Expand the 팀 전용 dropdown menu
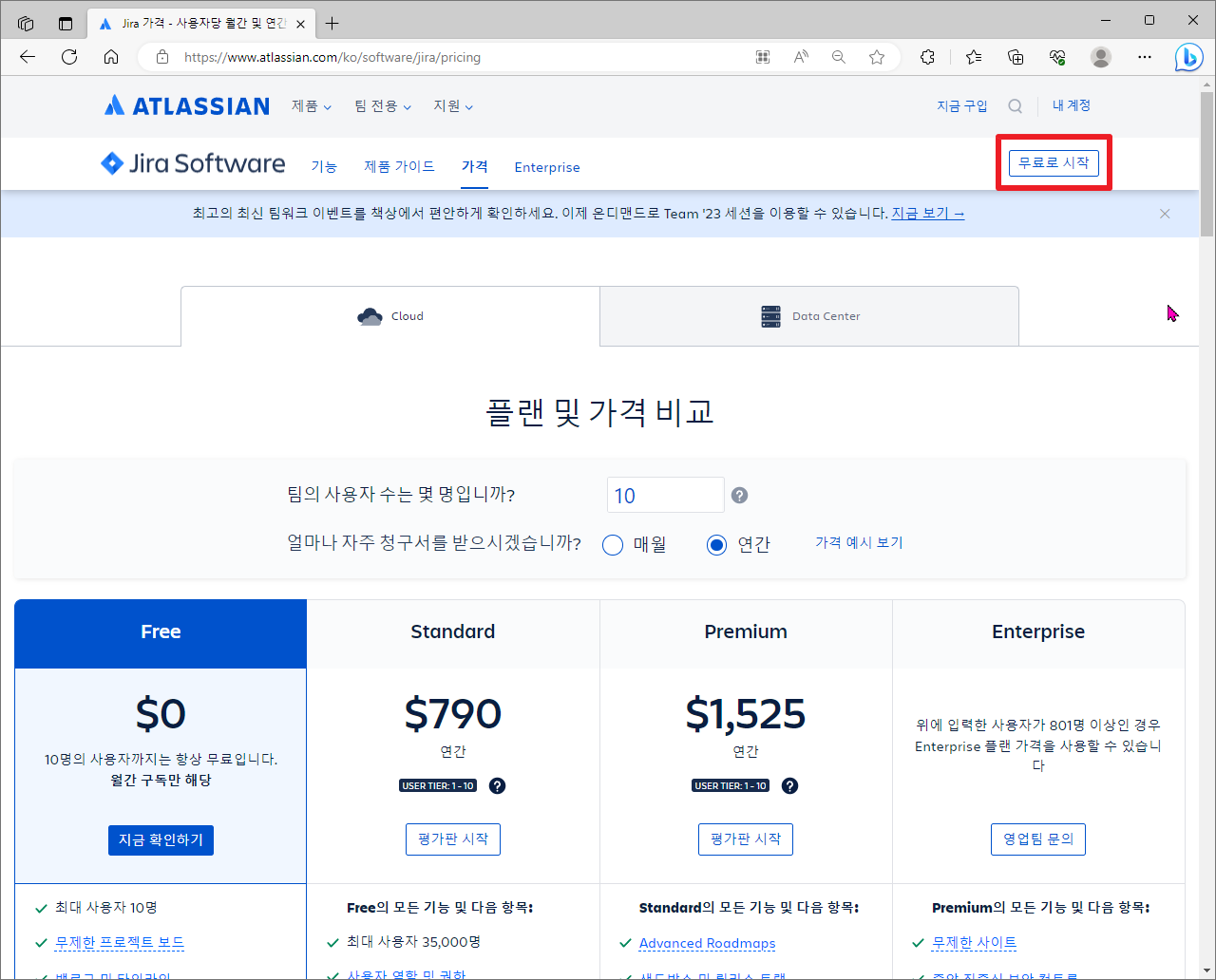This screenshot has height=980, width=1216. tap(383, 106)
